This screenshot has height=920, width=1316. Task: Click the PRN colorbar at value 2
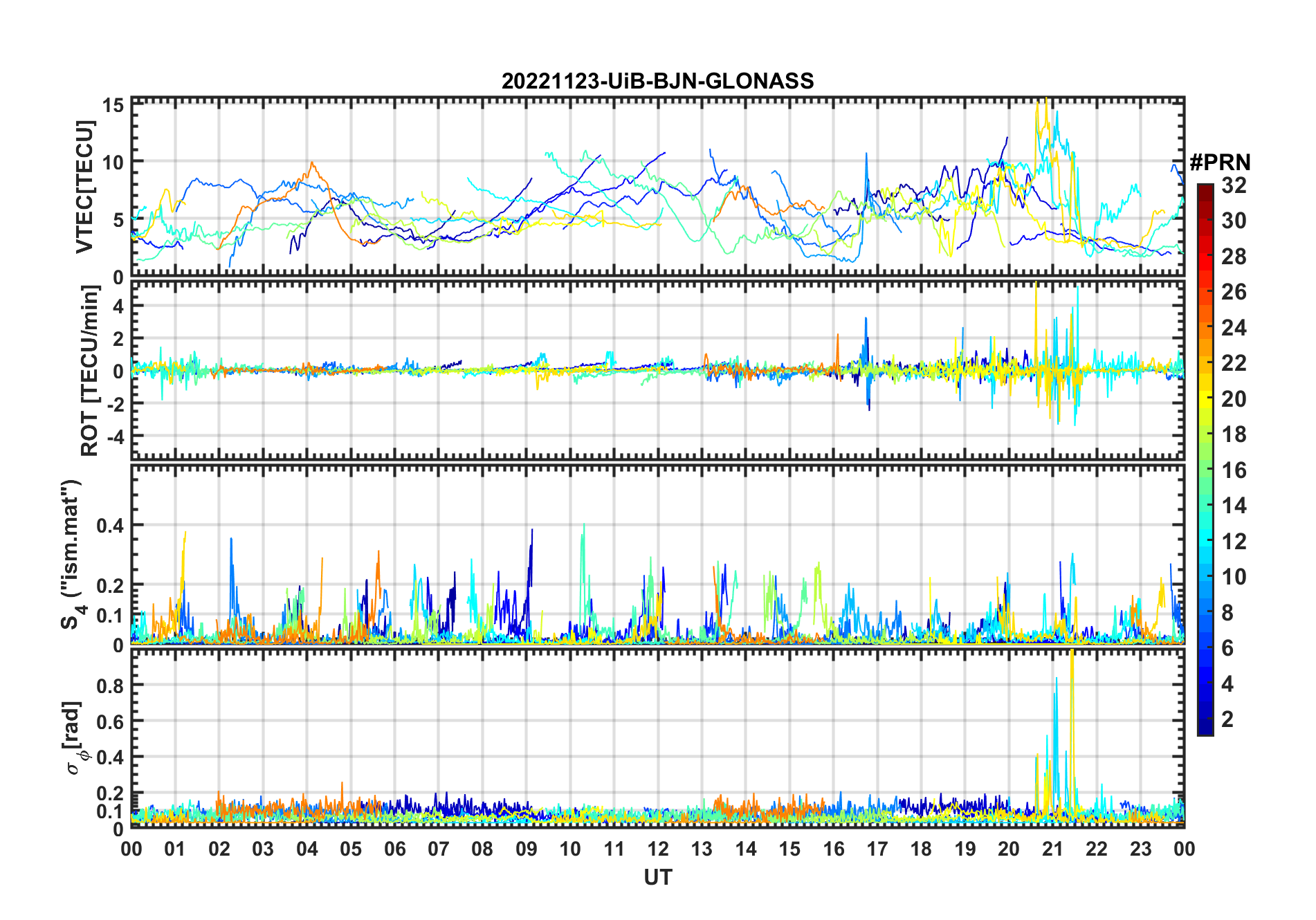tap(1205, 719)
